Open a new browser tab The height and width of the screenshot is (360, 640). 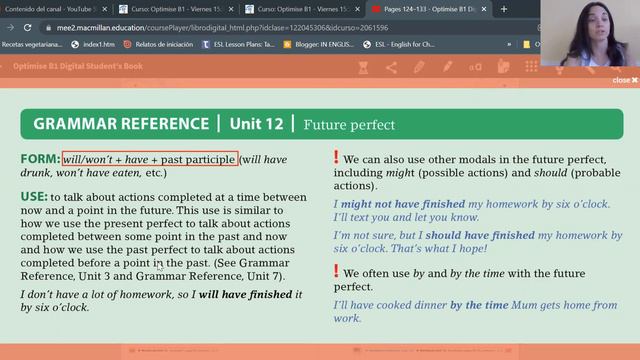[504, 9]
